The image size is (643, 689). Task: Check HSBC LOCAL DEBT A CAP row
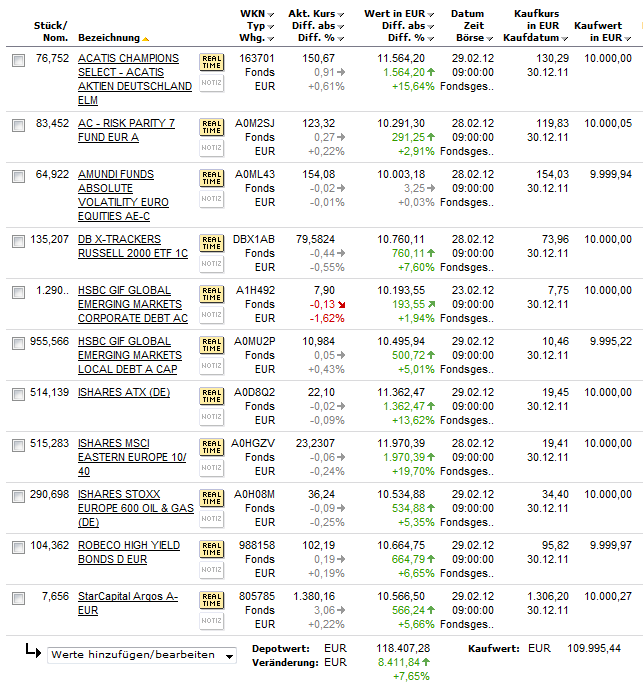click(18, 343)
